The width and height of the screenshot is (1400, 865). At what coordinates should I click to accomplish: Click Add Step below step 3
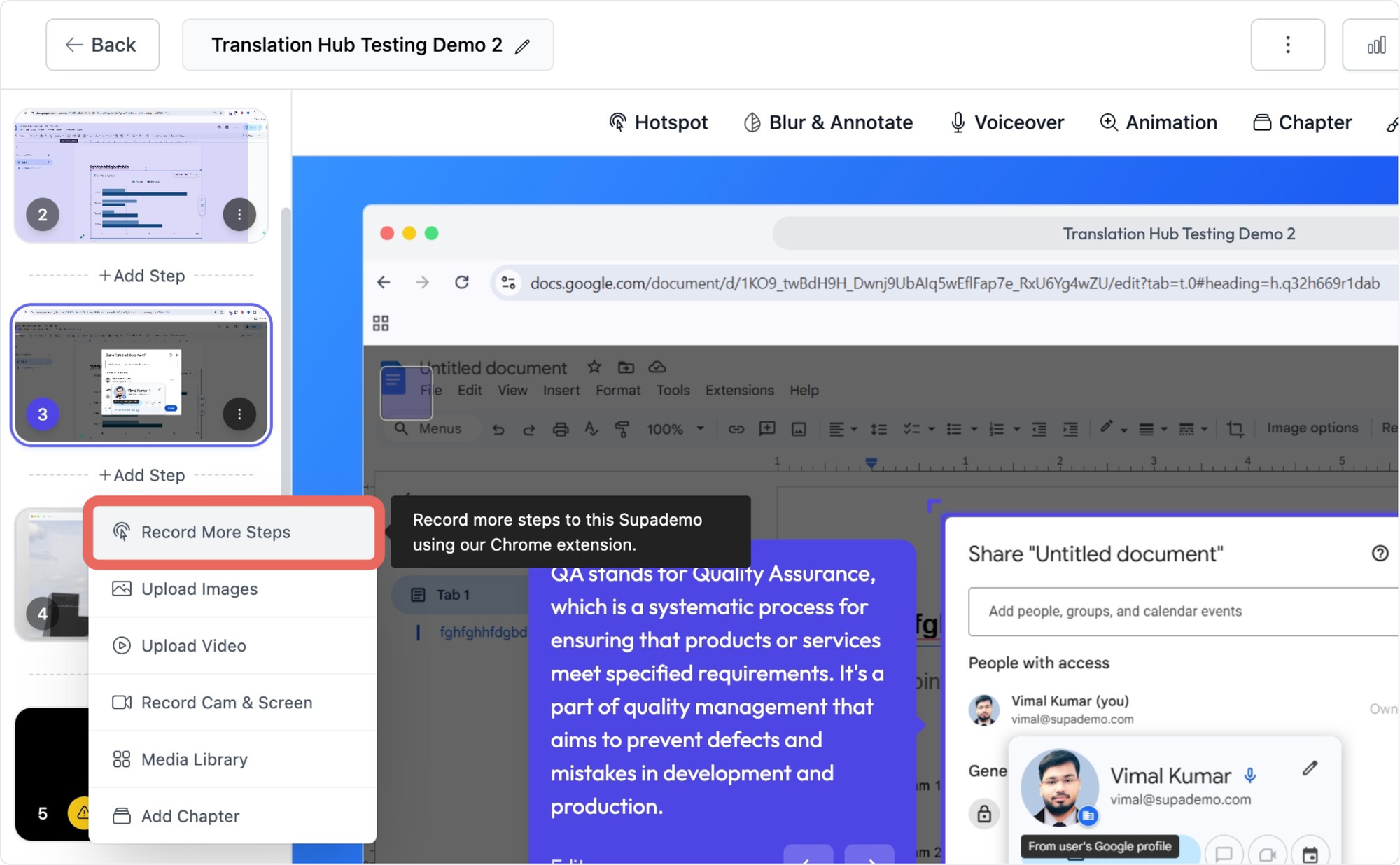pyautogui.click(x=142, y=475)
